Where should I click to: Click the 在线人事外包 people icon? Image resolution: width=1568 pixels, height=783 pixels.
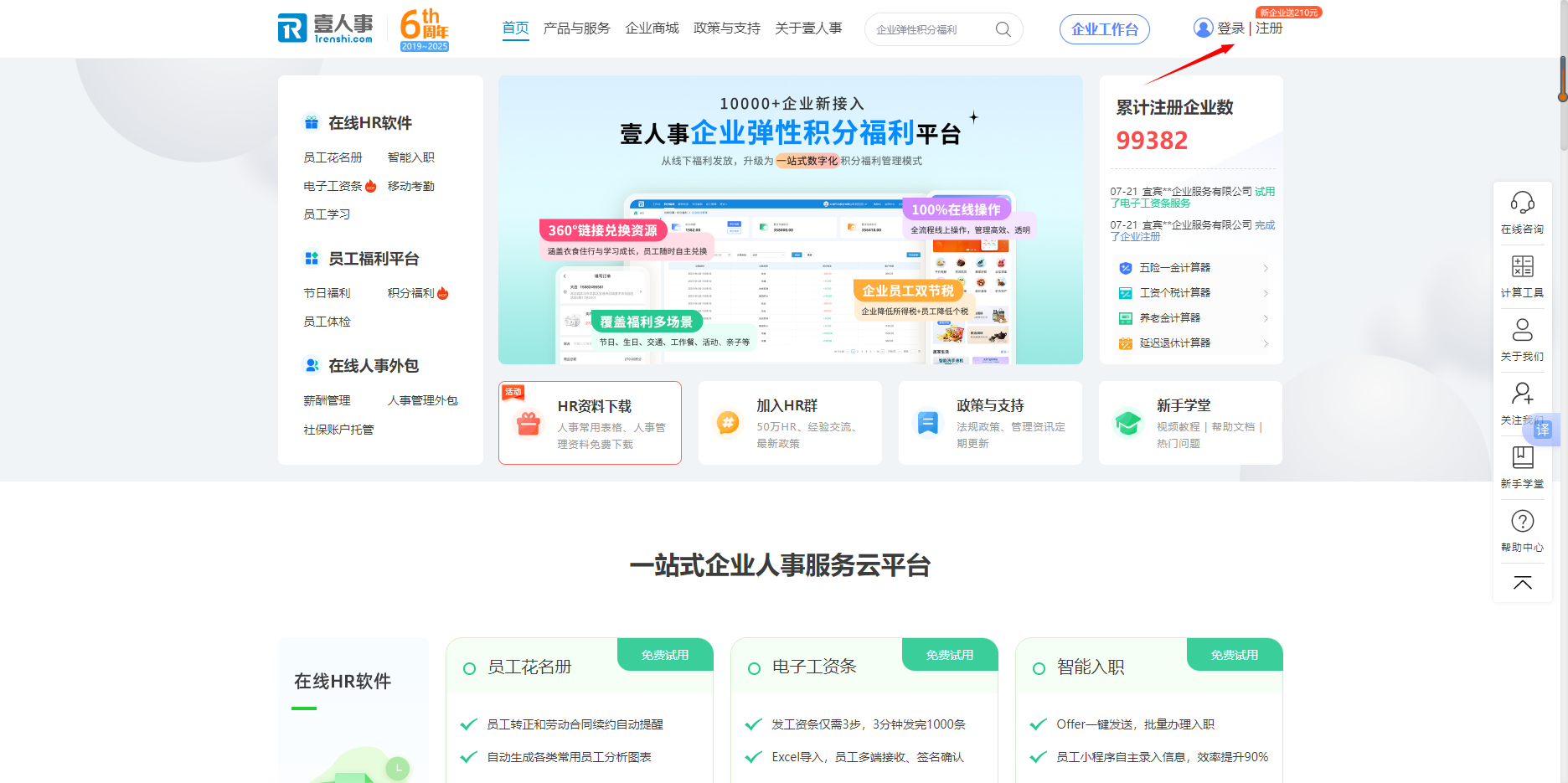[x=312, y=366]
